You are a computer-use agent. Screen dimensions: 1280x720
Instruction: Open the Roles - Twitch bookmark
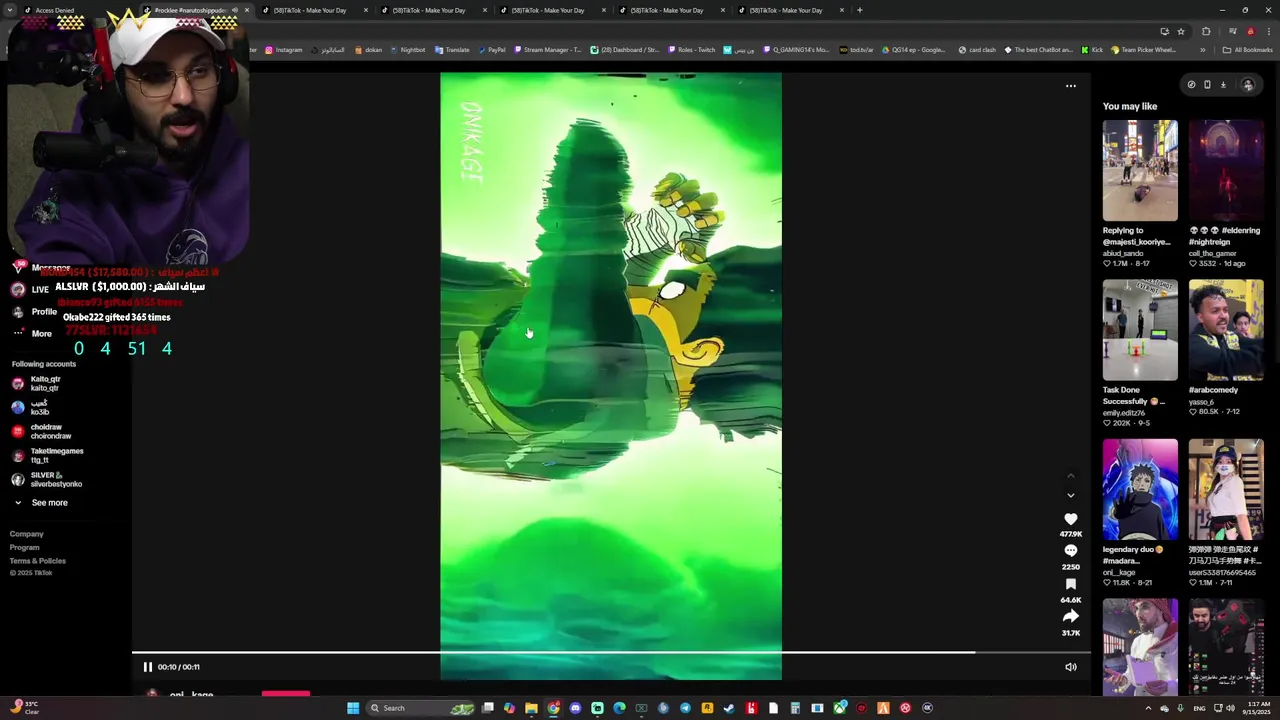click(691, 50)
